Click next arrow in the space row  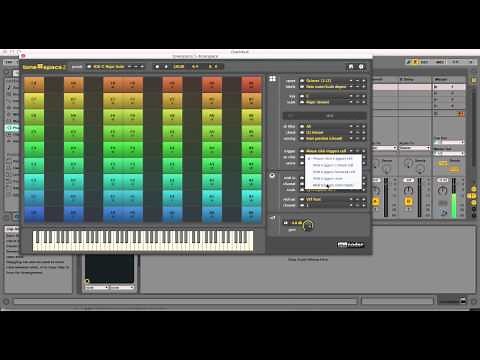(364, 81)
